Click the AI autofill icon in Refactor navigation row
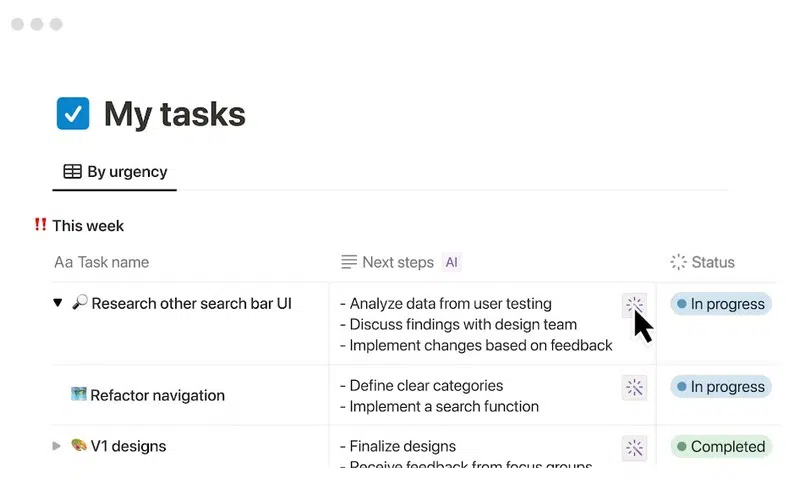This screenshot has height=479, width=800. 634,388
